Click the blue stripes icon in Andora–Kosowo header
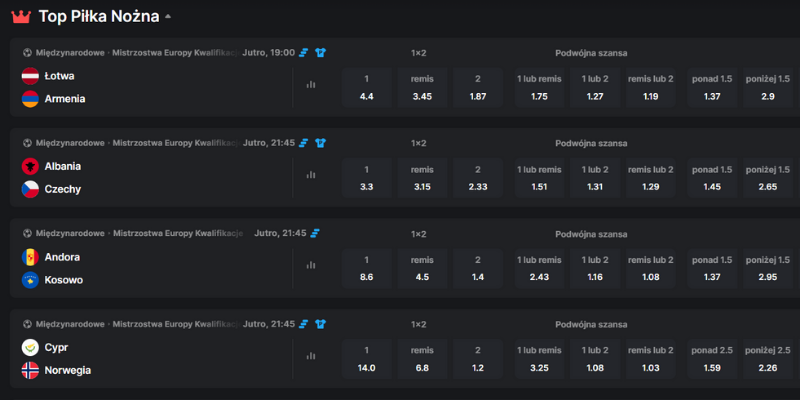 click(x=315, y=233)
